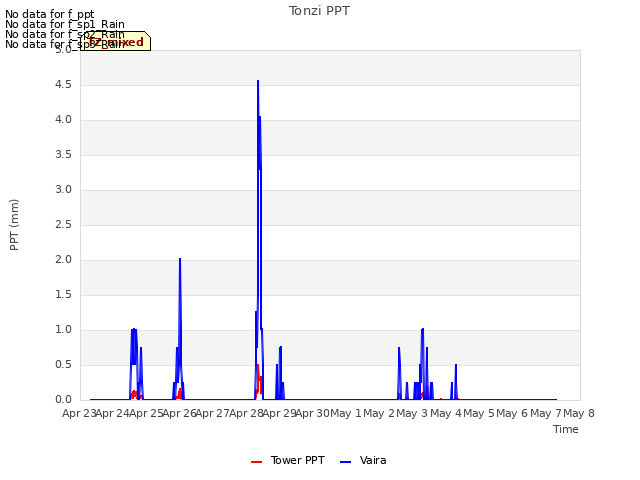Click the May 3 x-axis tick label
640x480 pixels.
(413, 413)
